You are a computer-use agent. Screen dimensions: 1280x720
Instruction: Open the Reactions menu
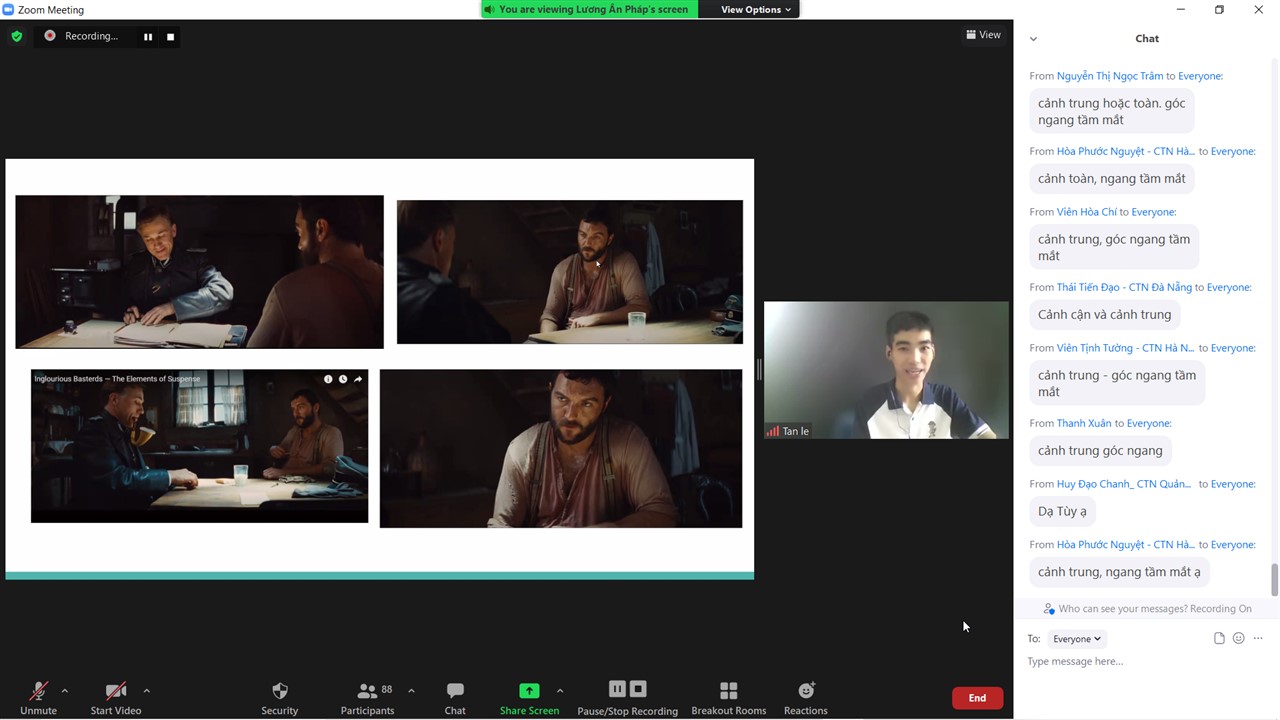click(x=806, y=697)
